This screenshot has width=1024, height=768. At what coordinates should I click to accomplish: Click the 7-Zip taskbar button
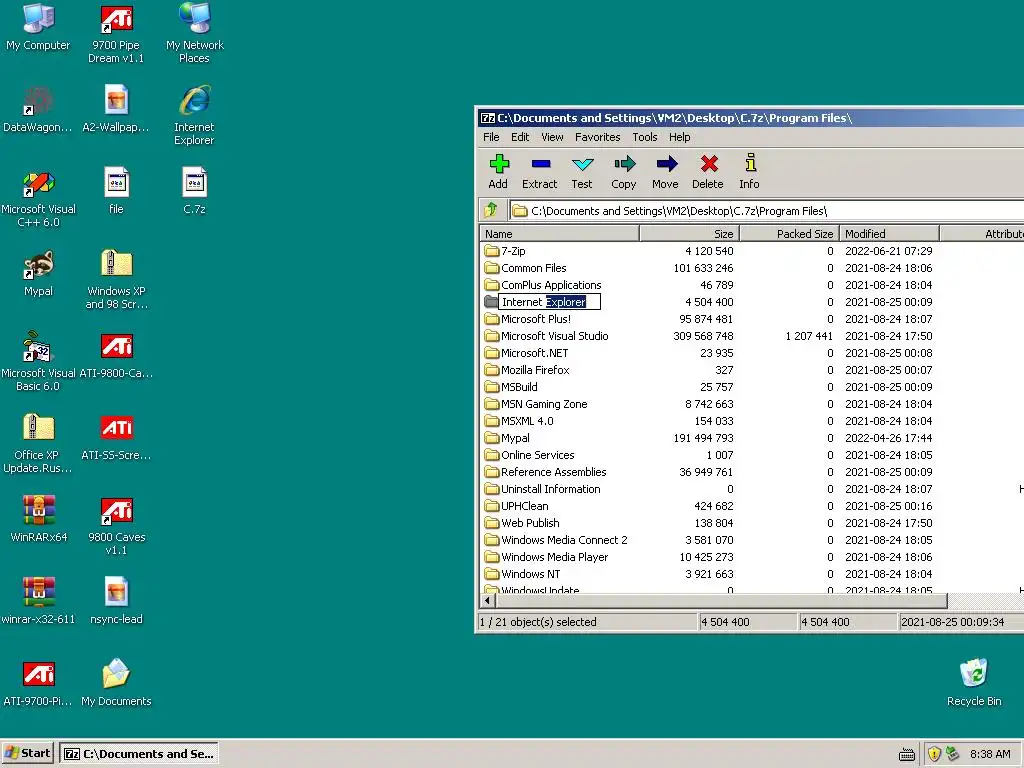coord(139,754)
